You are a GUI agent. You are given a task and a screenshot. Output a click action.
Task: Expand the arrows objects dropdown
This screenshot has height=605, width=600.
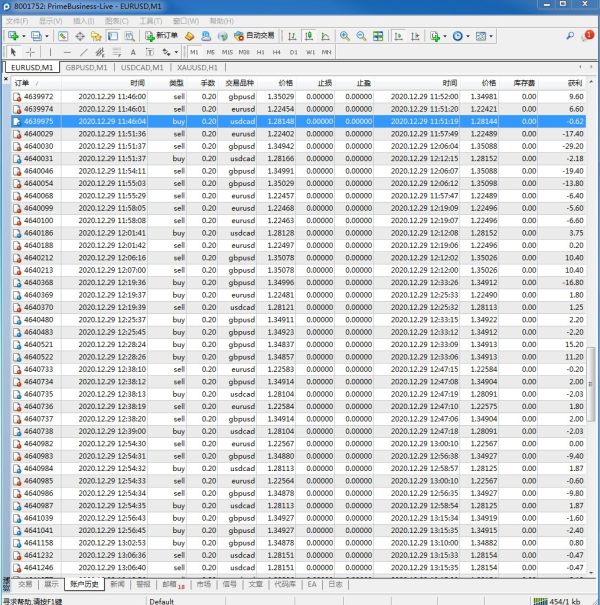point(177,51)
